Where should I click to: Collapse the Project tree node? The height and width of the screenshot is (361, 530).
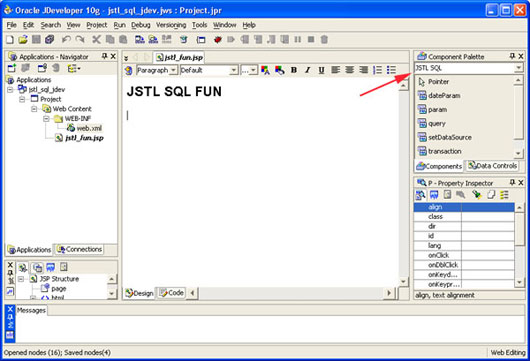(x=22, y=99)
